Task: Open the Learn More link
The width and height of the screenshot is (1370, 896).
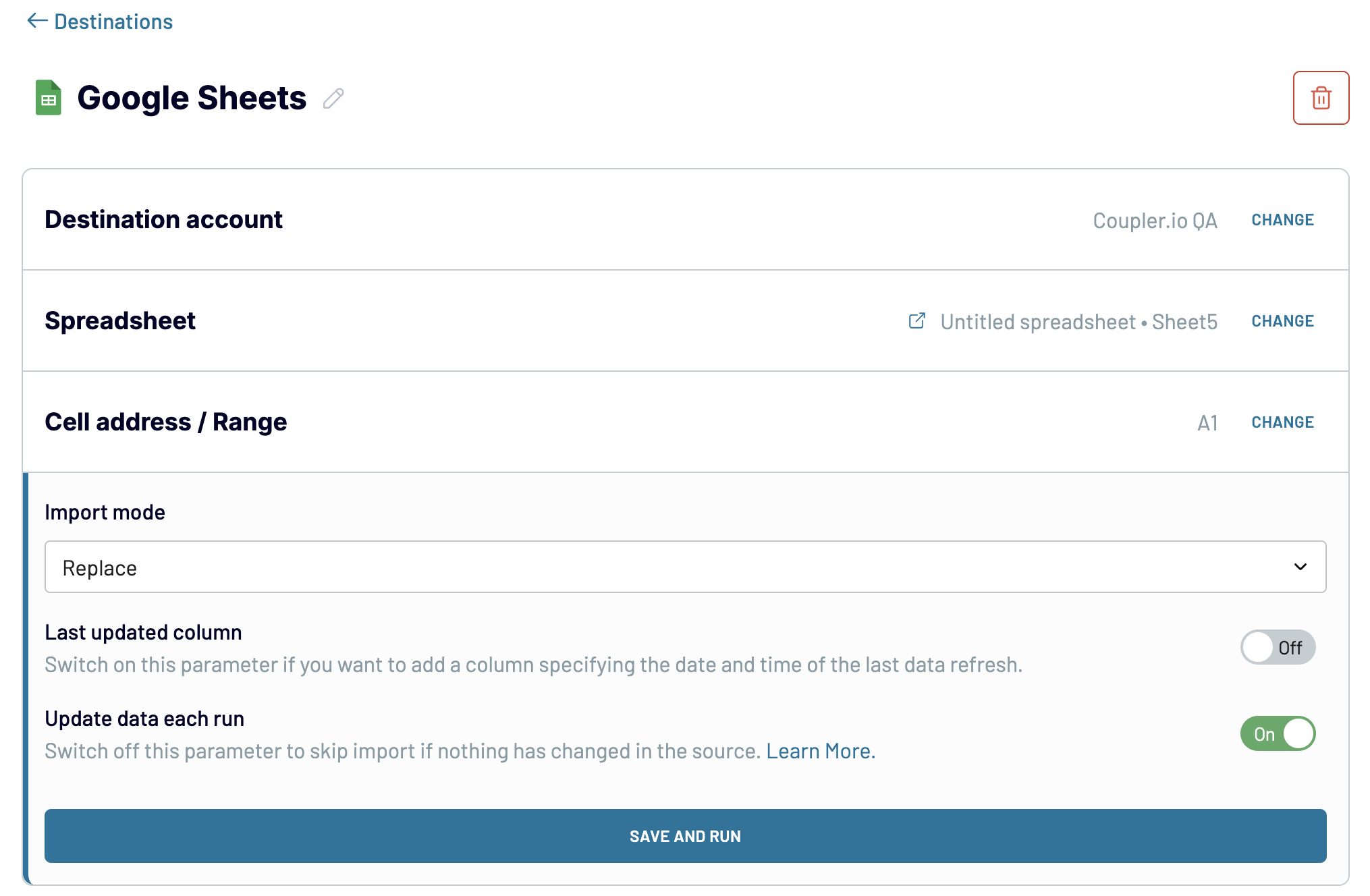Action: coord(821,751)
